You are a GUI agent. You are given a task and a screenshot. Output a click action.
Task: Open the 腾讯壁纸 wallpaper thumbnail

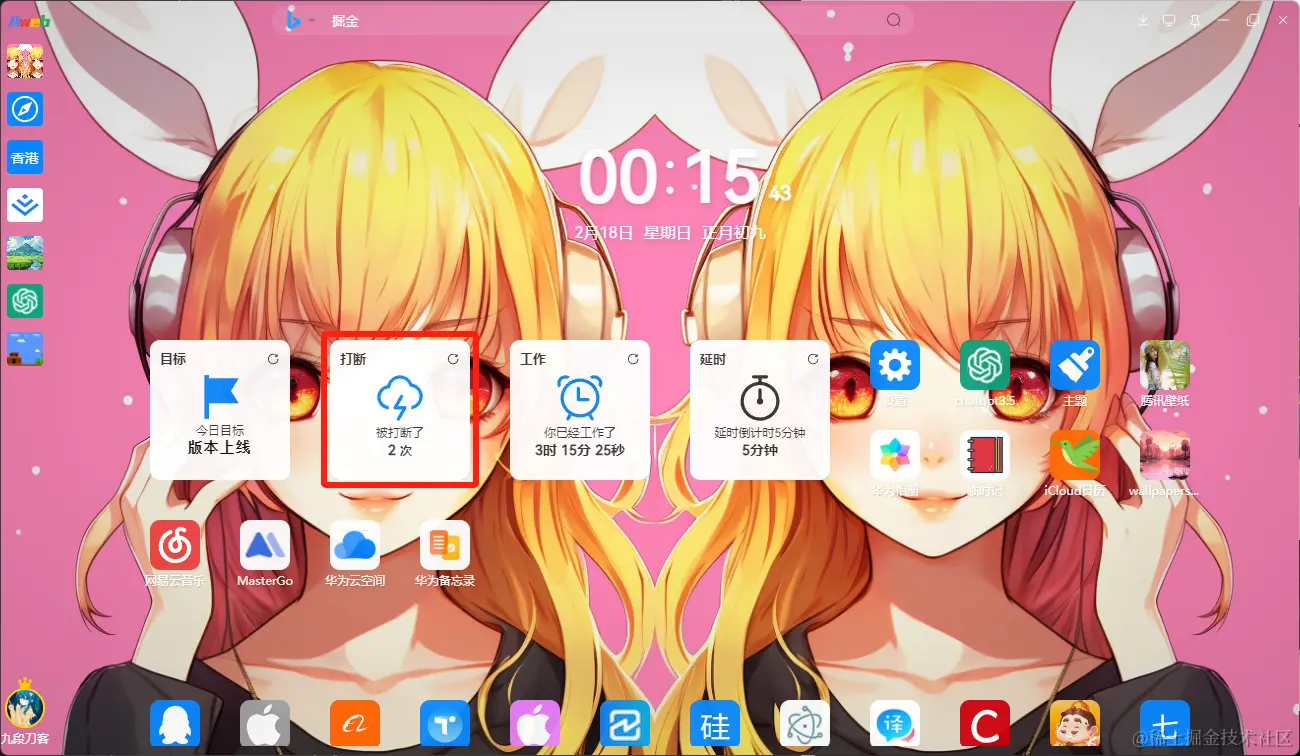[x=1165, y=365]
